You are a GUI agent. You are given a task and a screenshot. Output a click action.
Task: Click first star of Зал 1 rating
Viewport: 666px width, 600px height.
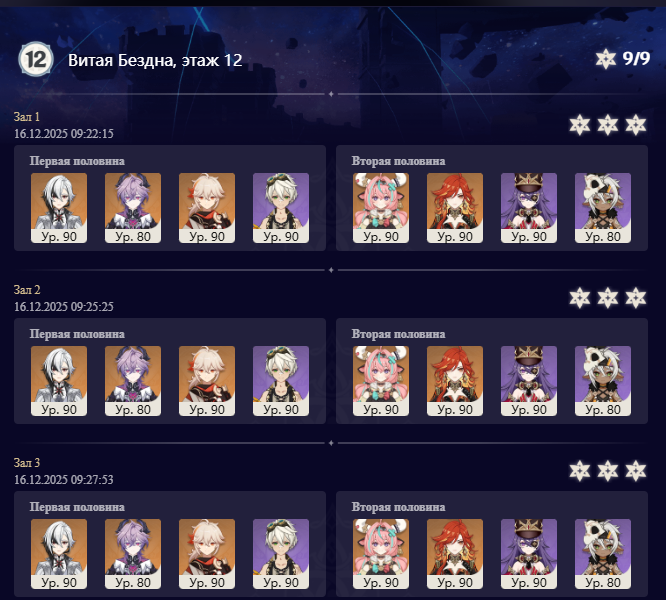[580, 125]
